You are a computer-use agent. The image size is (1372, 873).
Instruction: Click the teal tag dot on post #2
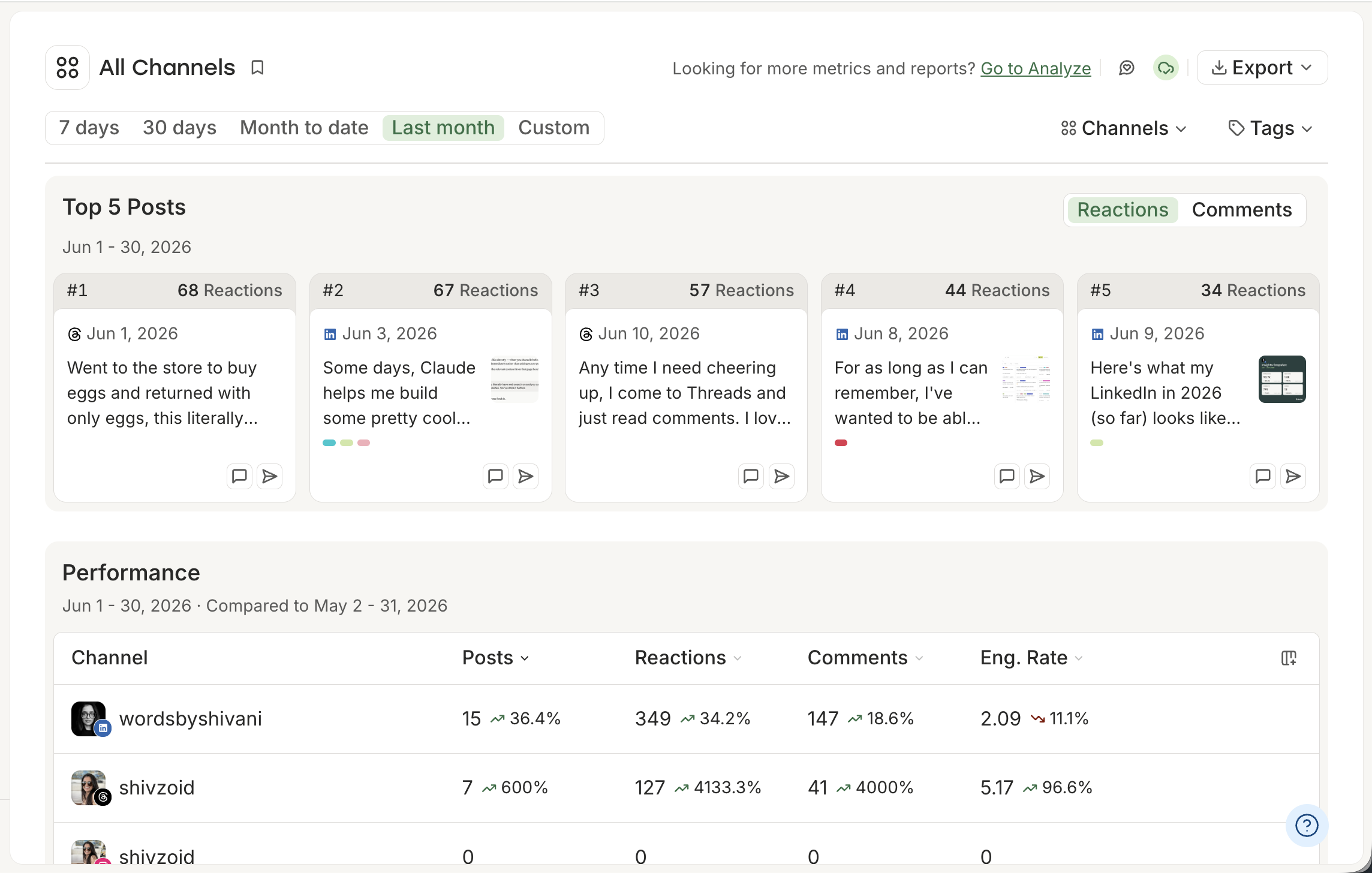[329, 443]
